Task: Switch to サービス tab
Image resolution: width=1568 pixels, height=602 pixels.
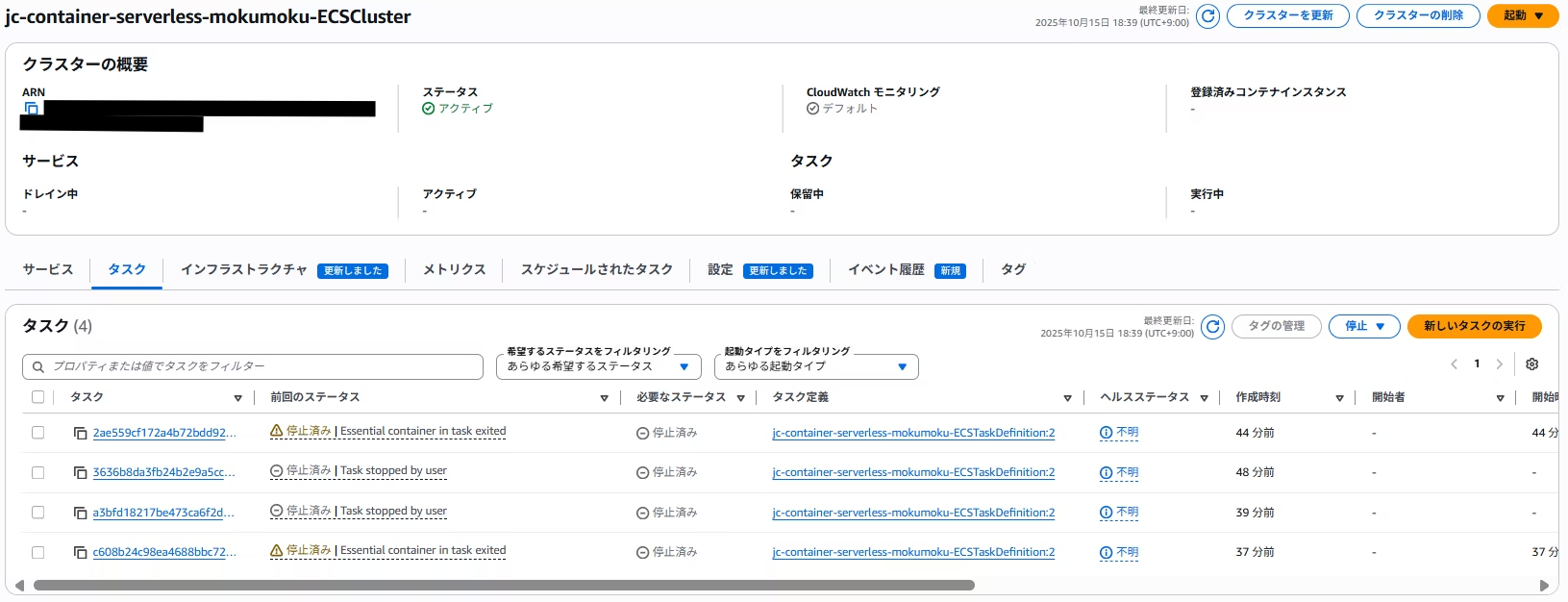Action: pos(48,269)
